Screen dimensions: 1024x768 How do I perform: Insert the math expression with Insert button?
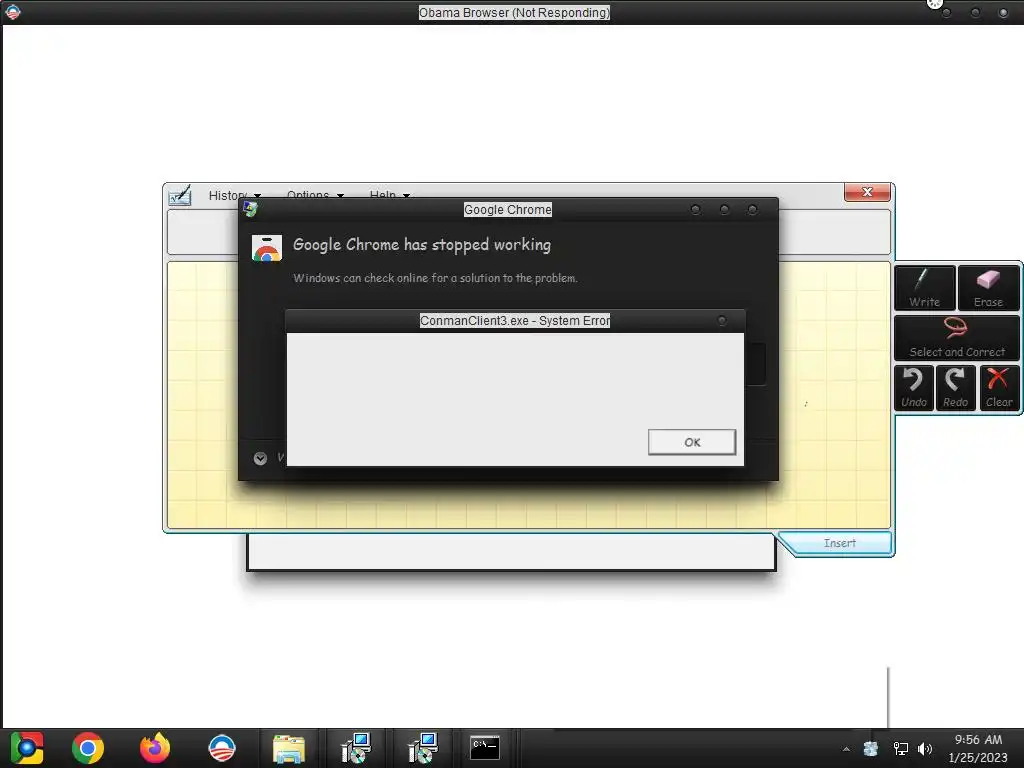click(x=839, y=543)
